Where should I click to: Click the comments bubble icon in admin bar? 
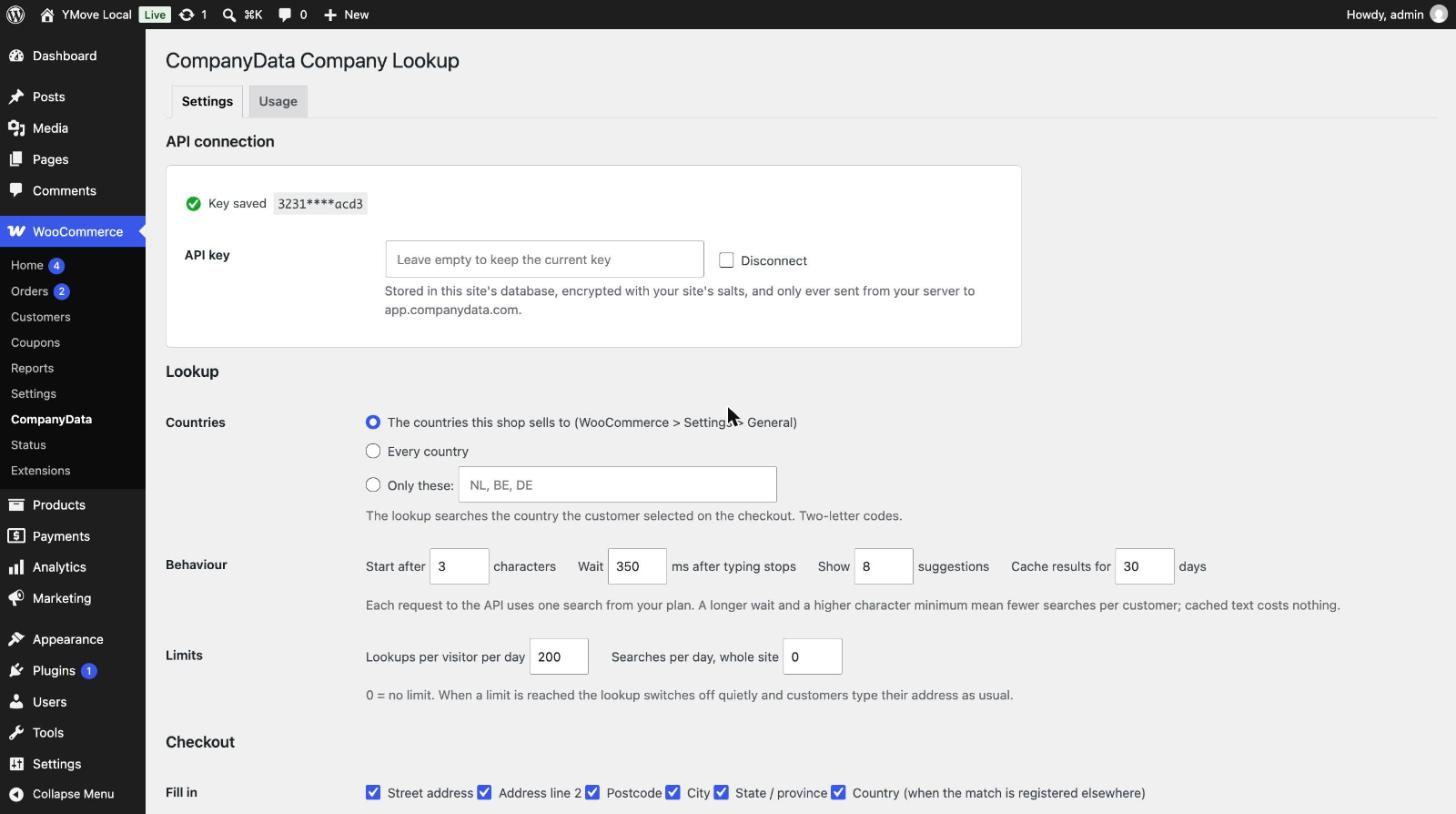pos(285,15)
